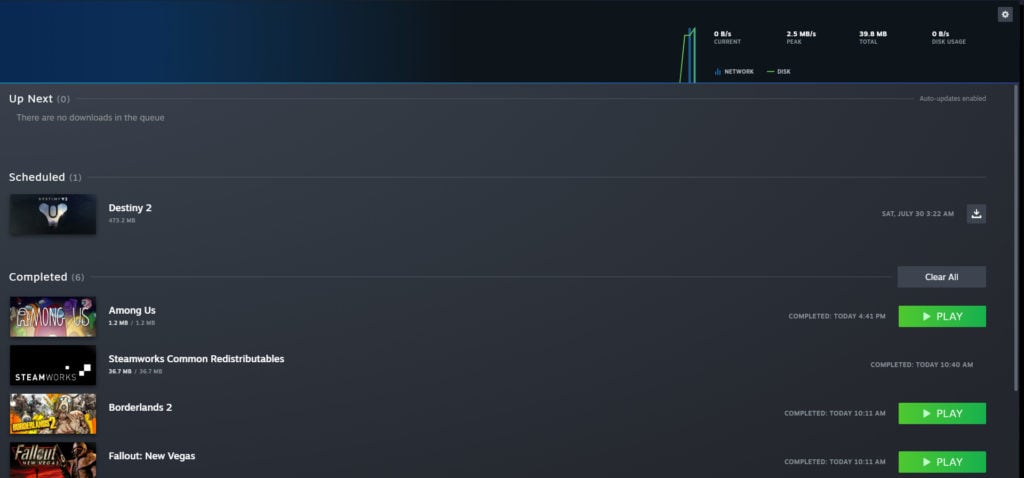Play Among Us
Image resolution: width=1024 pixels, height=478 pixels.
click(942, 316)
